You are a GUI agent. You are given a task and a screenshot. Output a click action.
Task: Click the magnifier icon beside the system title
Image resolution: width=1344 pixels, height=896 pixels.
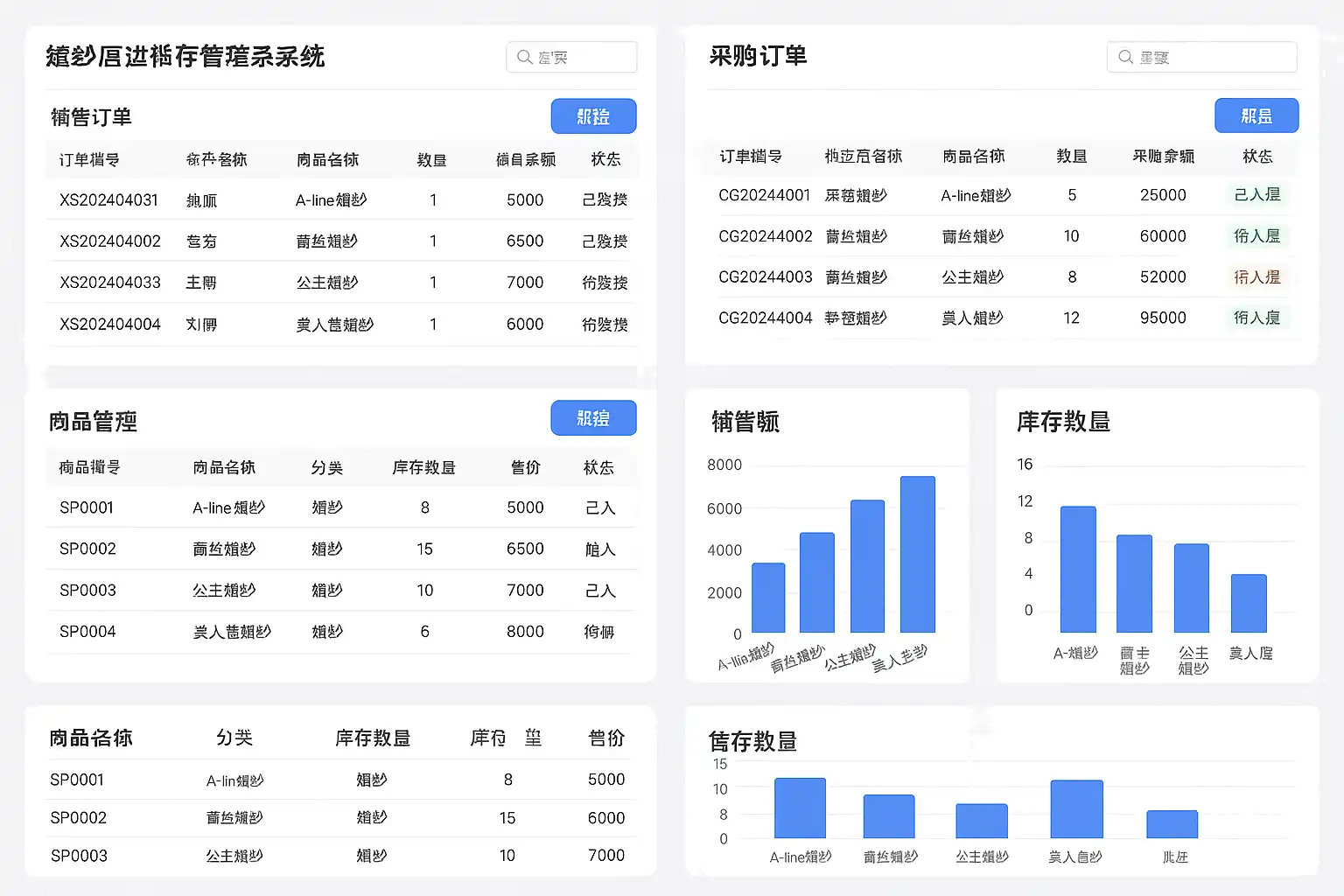click(x=525, y=58)
